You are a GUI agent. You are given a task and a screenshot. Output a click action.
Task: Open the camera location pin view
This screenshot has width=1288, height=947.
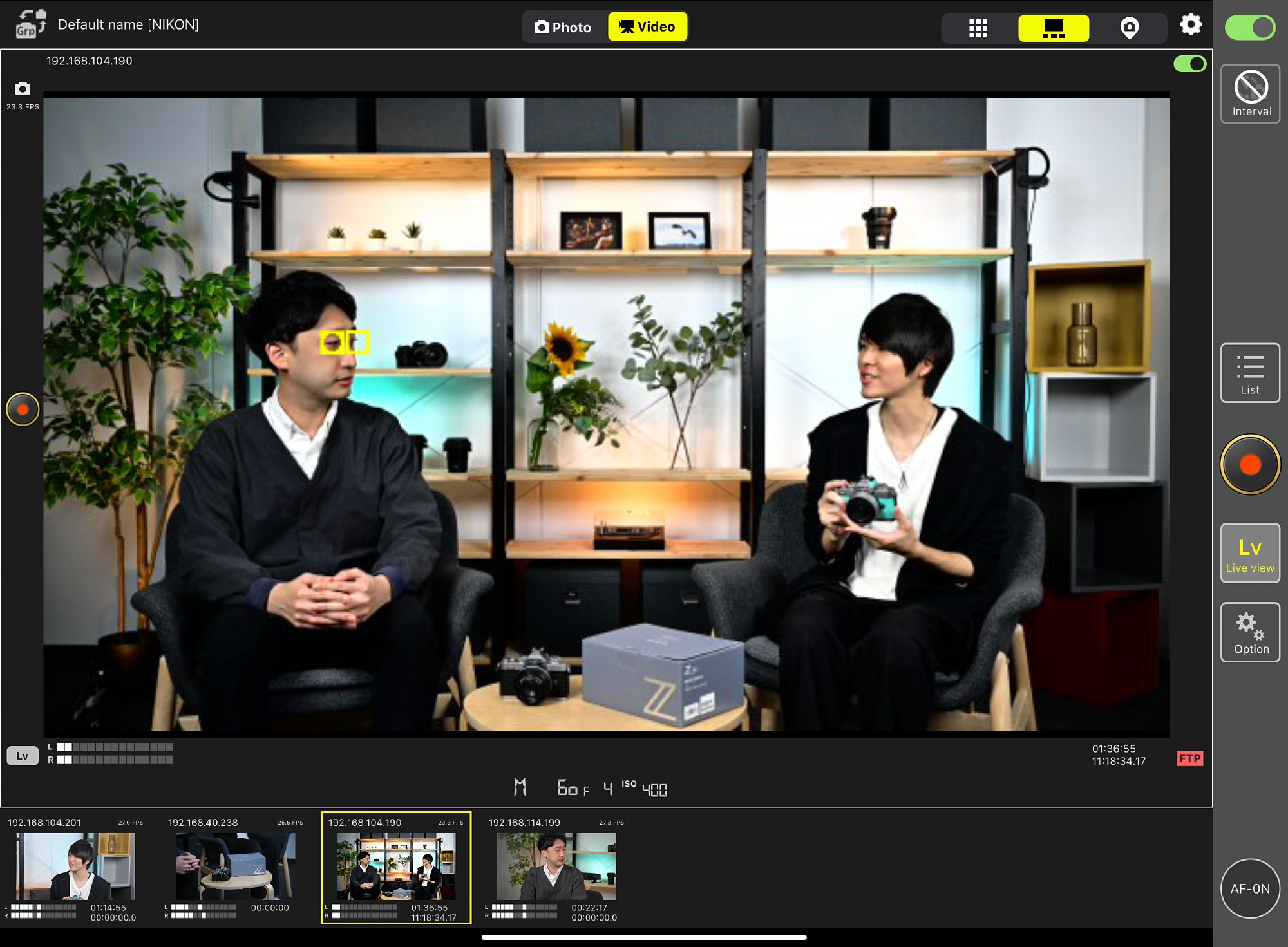pos(1129,28)
